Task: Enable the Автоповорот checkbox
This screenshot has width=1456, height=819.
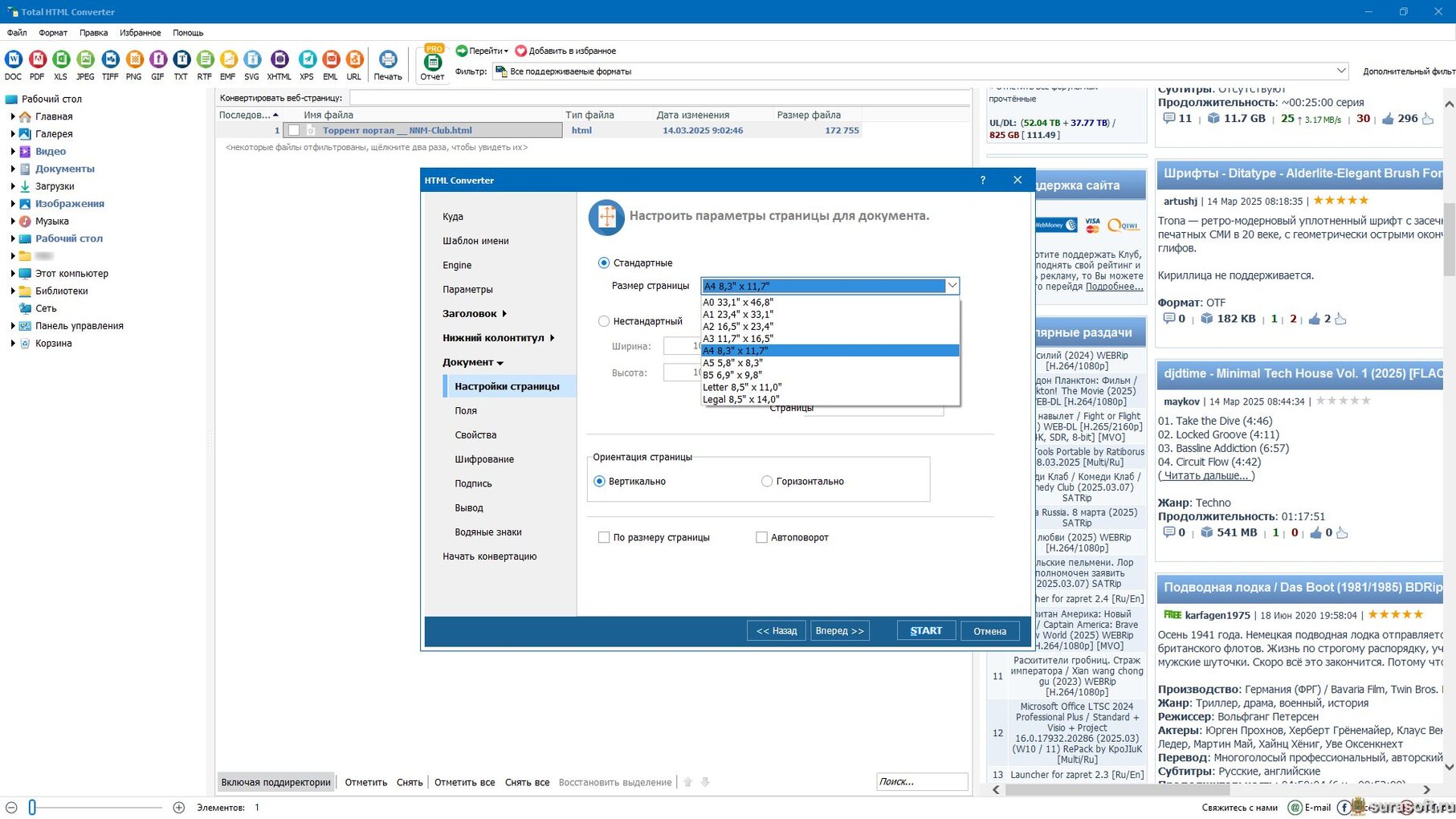Action: pos(761,537)
